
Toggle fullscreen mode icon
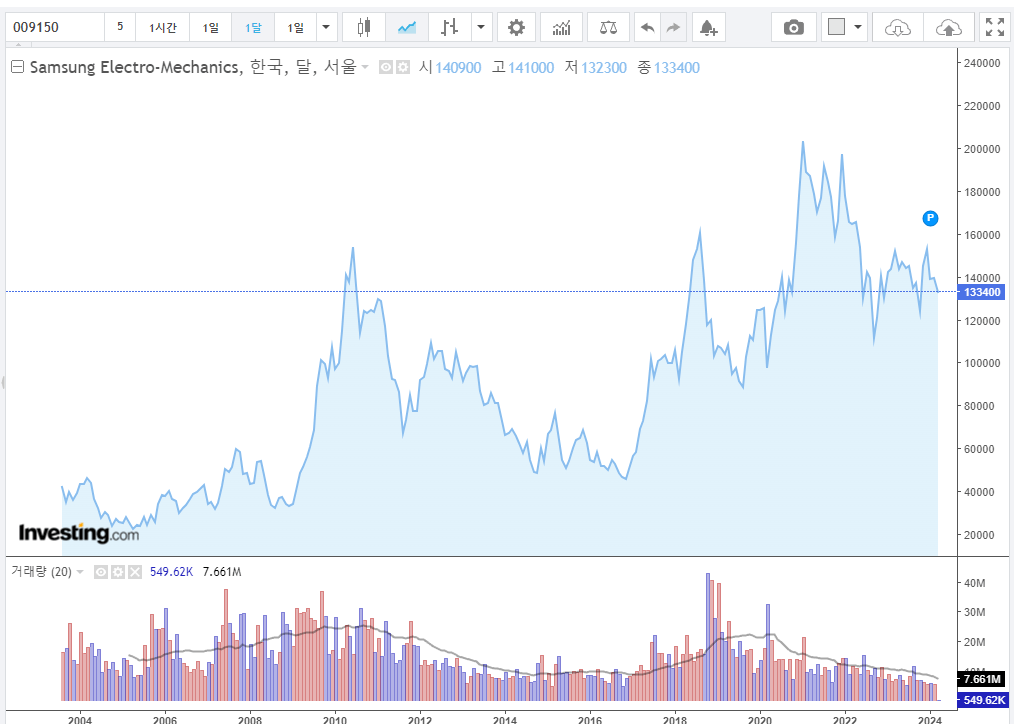coord(995,27)
